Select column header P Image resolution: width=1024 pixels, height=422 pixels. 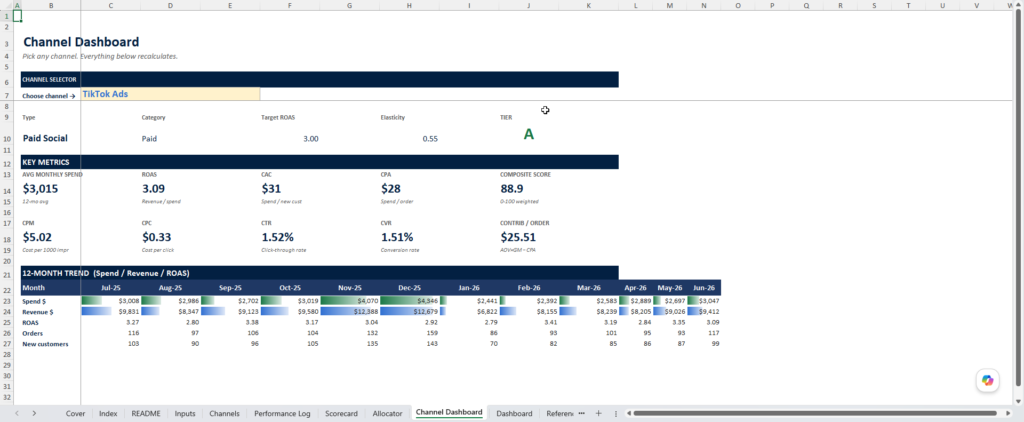coord(772,5)
